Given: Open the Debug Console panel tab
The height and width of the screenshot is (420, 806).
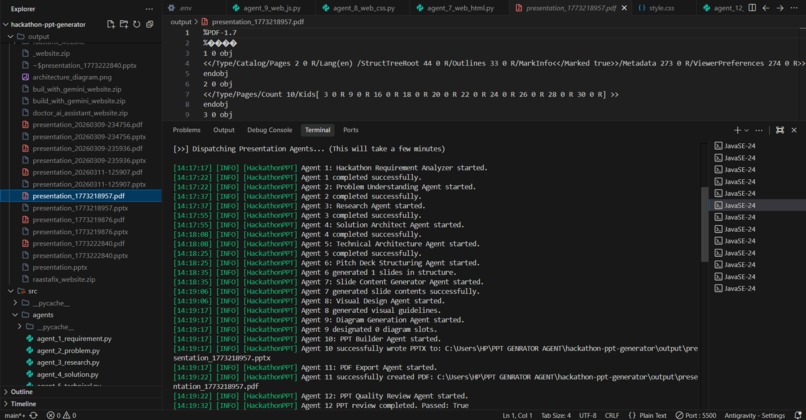Looking at the screenshot, I should pyautogui.click(x=269, y=130).
